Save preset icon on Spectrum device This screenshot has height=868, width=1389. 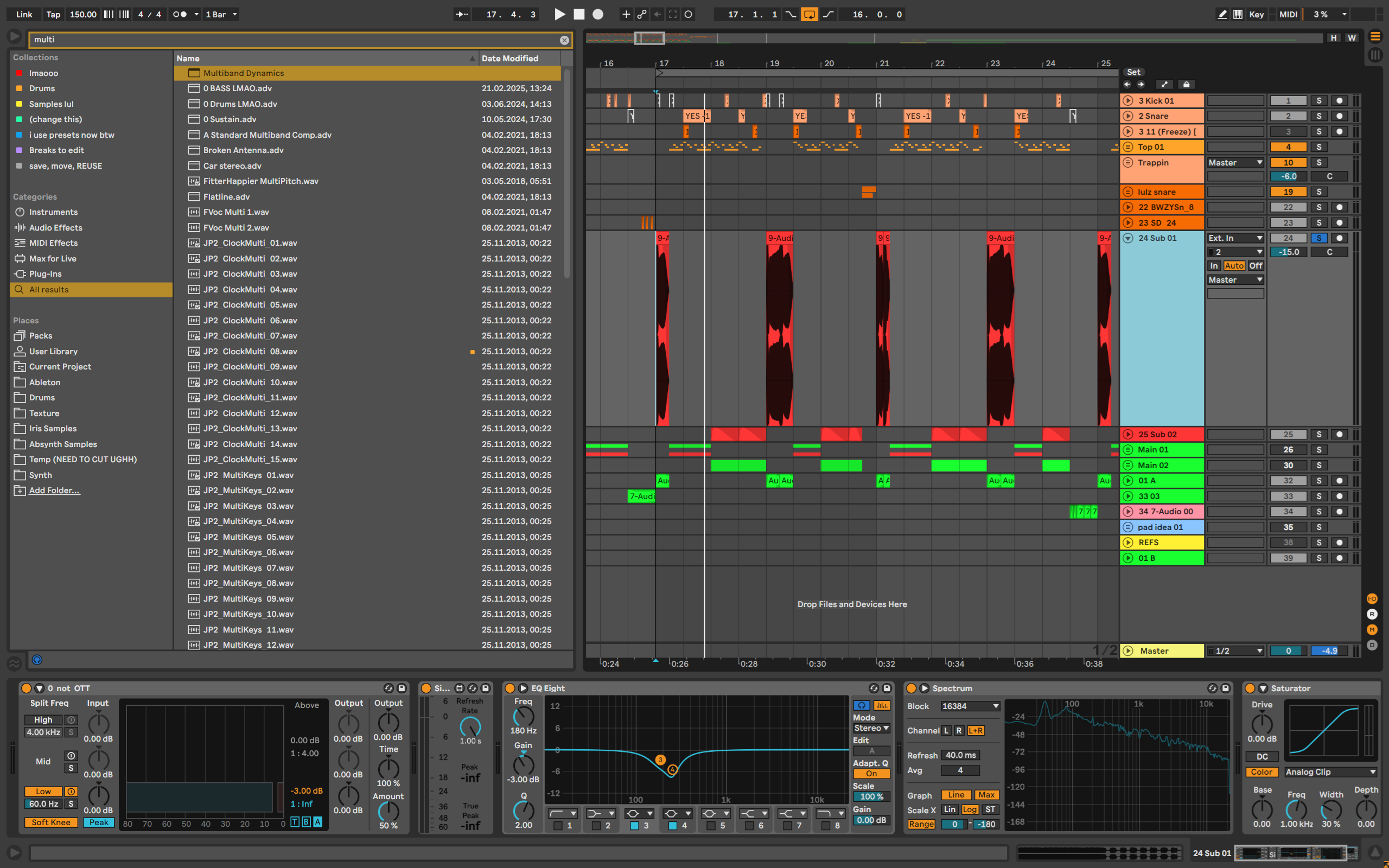pos(1226,688)
